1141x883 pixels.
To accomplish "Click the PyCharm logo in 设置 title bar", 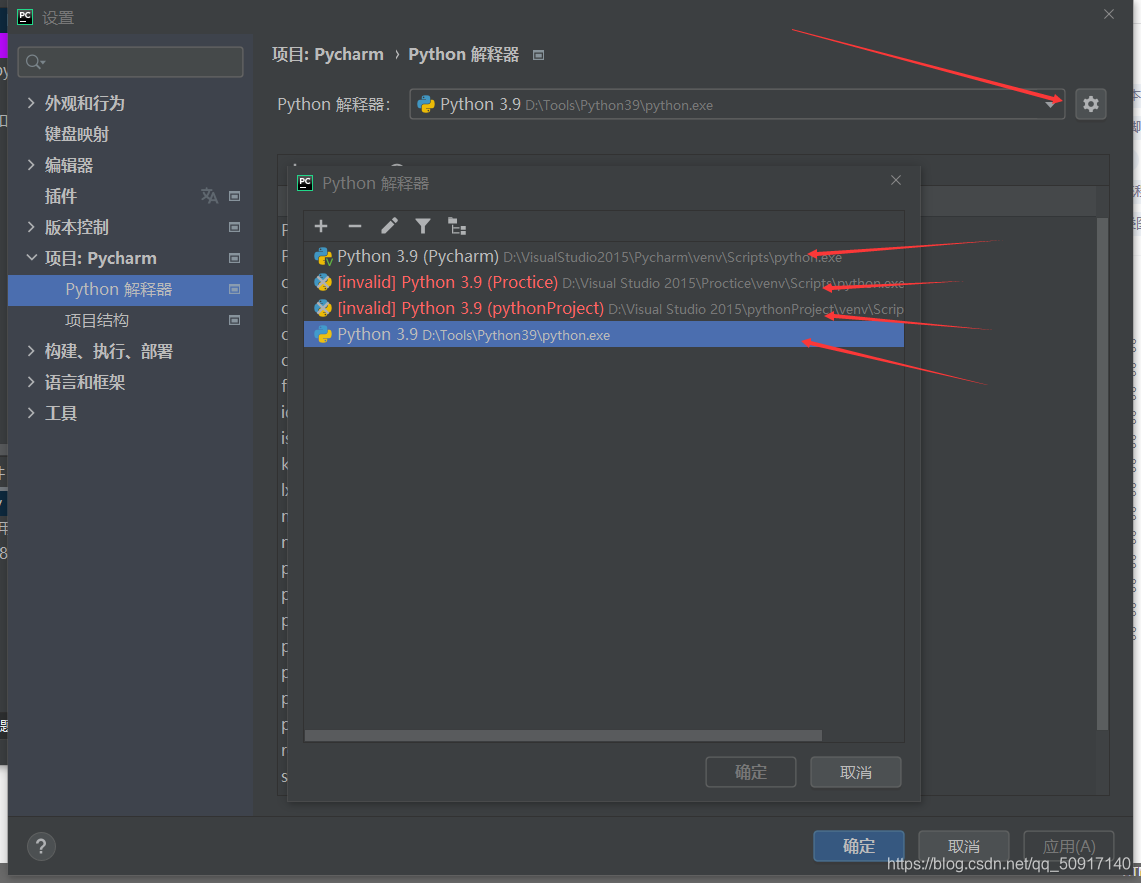I will (25, 17).
